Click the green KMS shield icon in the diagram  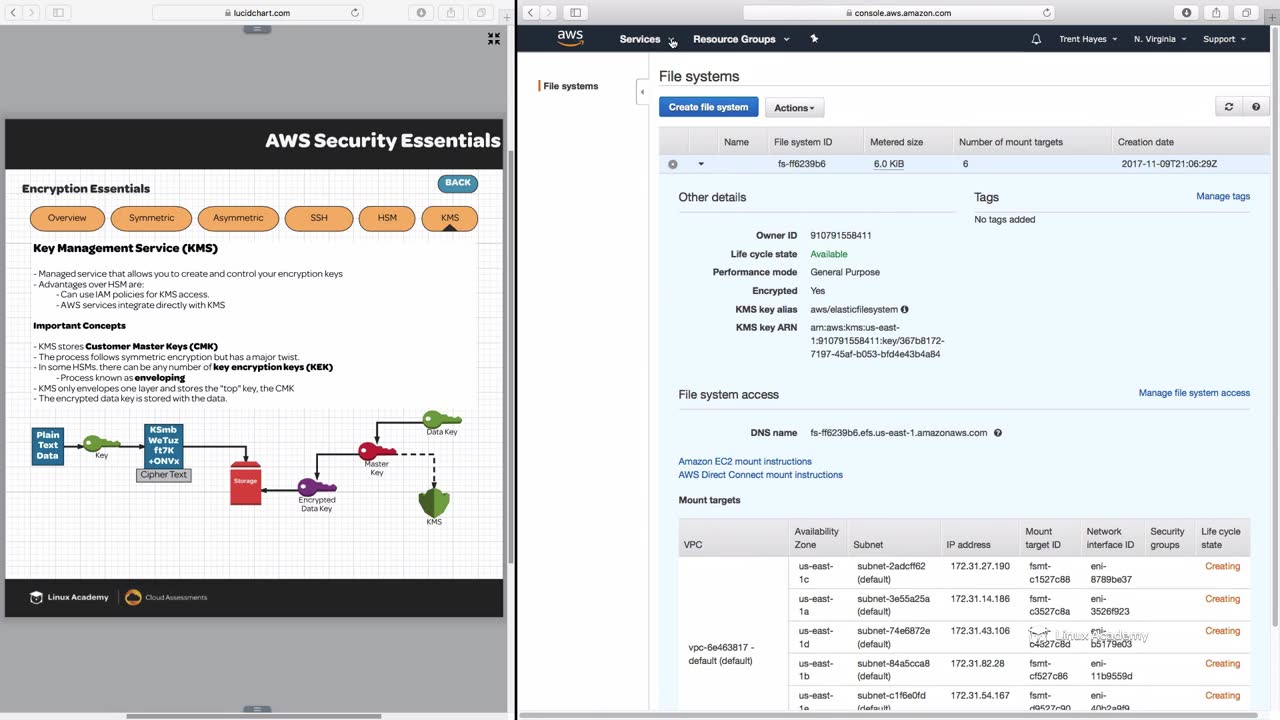(434, 501)
